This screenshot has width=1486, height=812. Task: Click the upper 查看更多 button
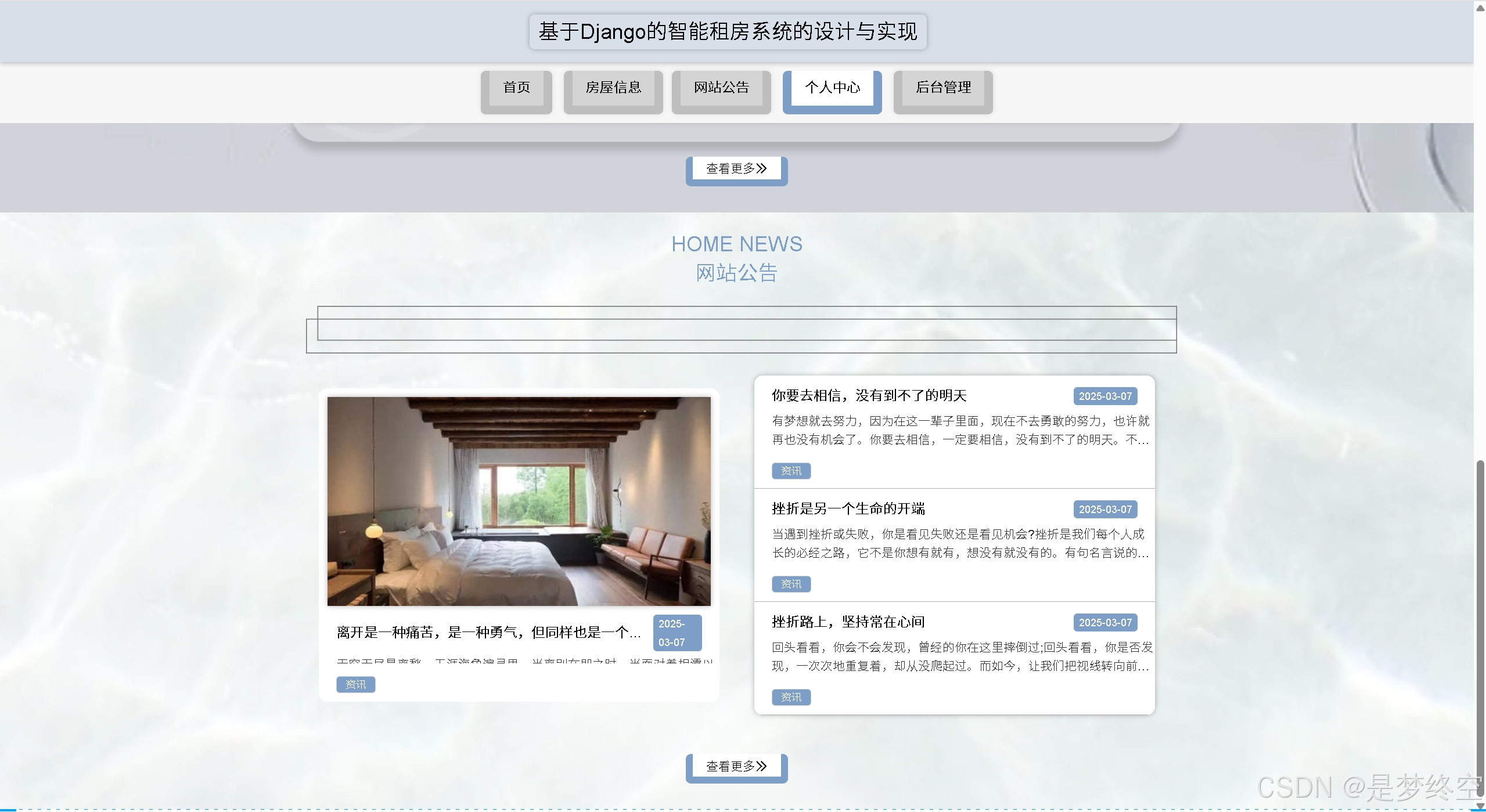736,169
